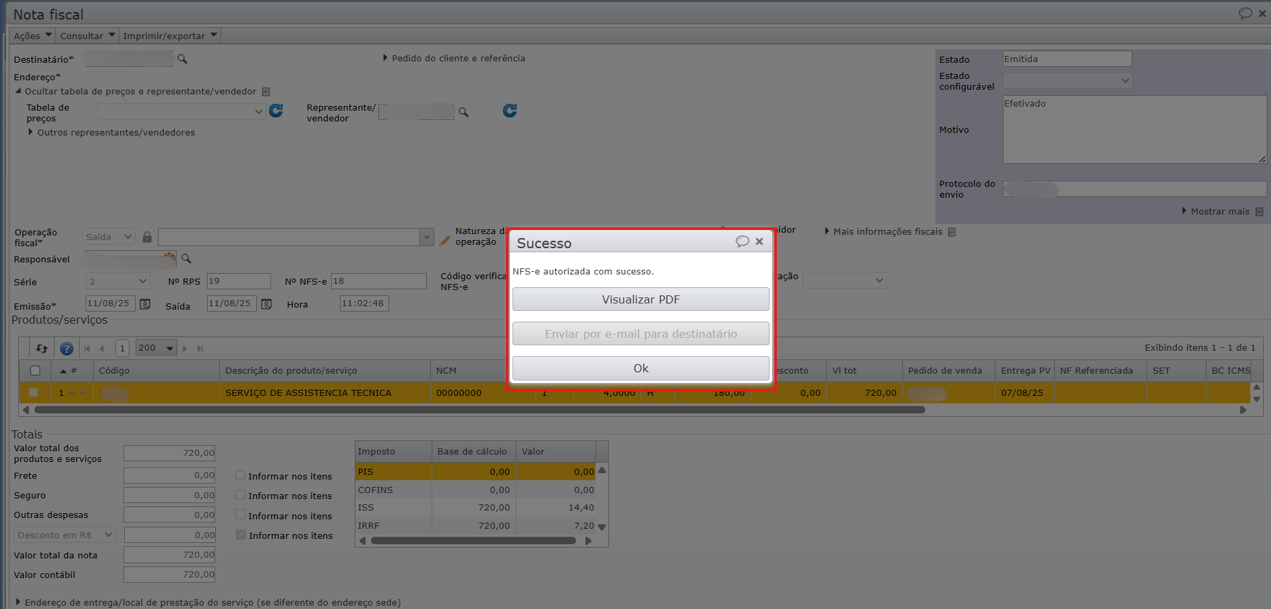Click the Motivo text area

tap(1134, 129)
